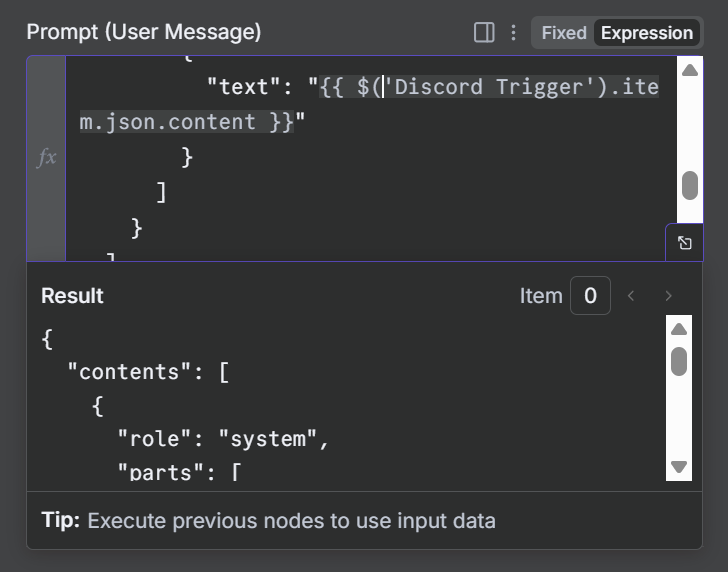Click the Result panel's scroll down arrow

pos(679,466)
